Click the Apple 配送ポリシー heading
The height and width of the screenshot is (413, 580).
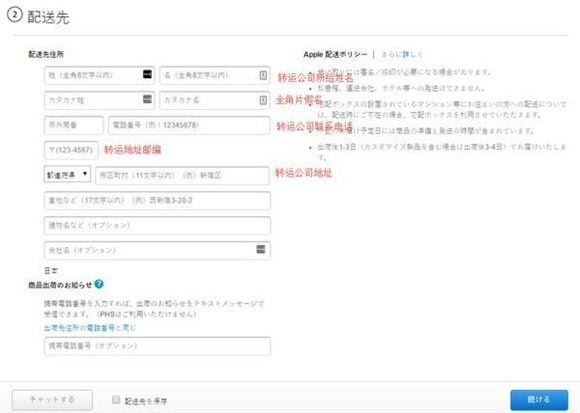pos(335,54)
